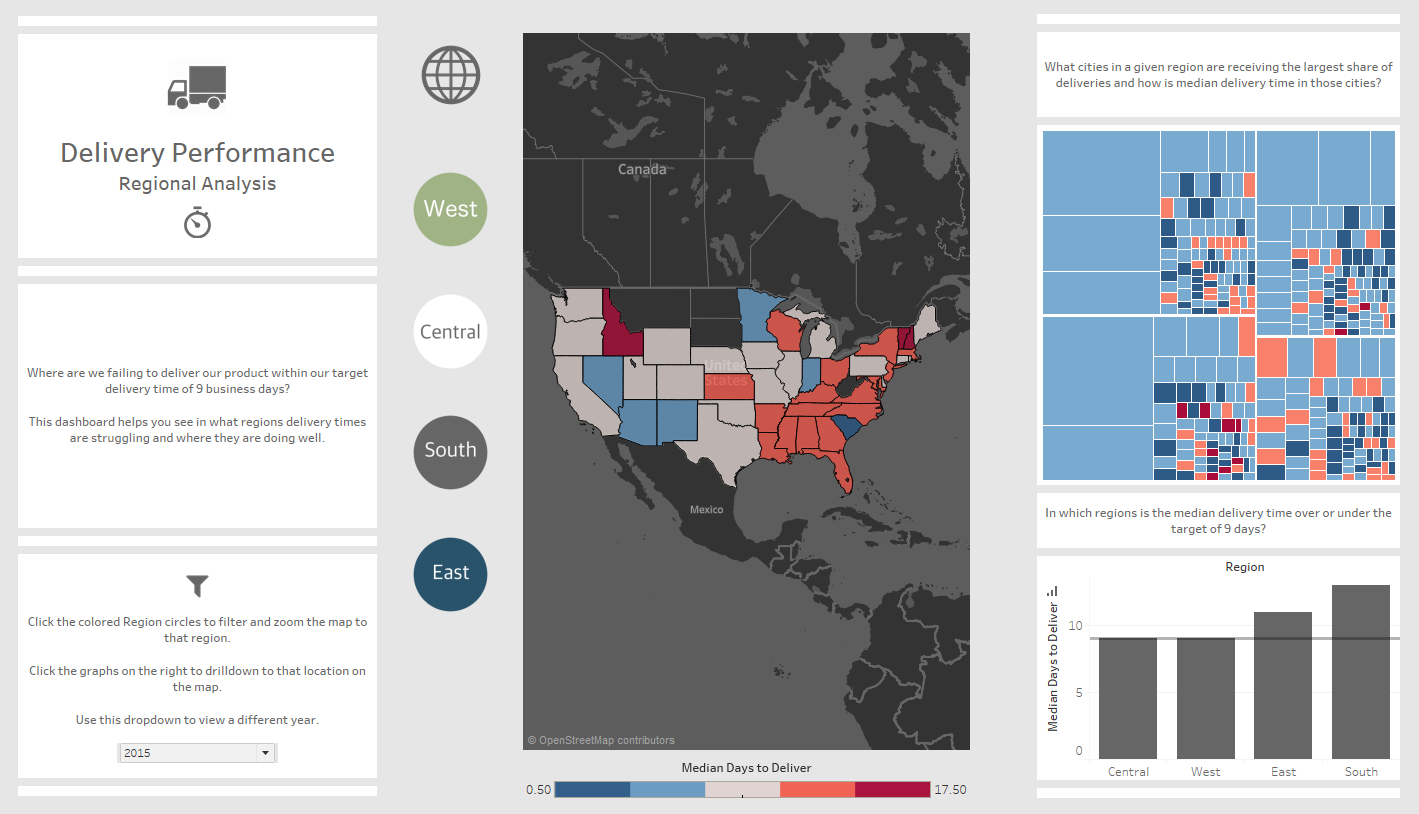Click the dark blue legend color swatch
1419x814 pixels.
coord(592,789)
